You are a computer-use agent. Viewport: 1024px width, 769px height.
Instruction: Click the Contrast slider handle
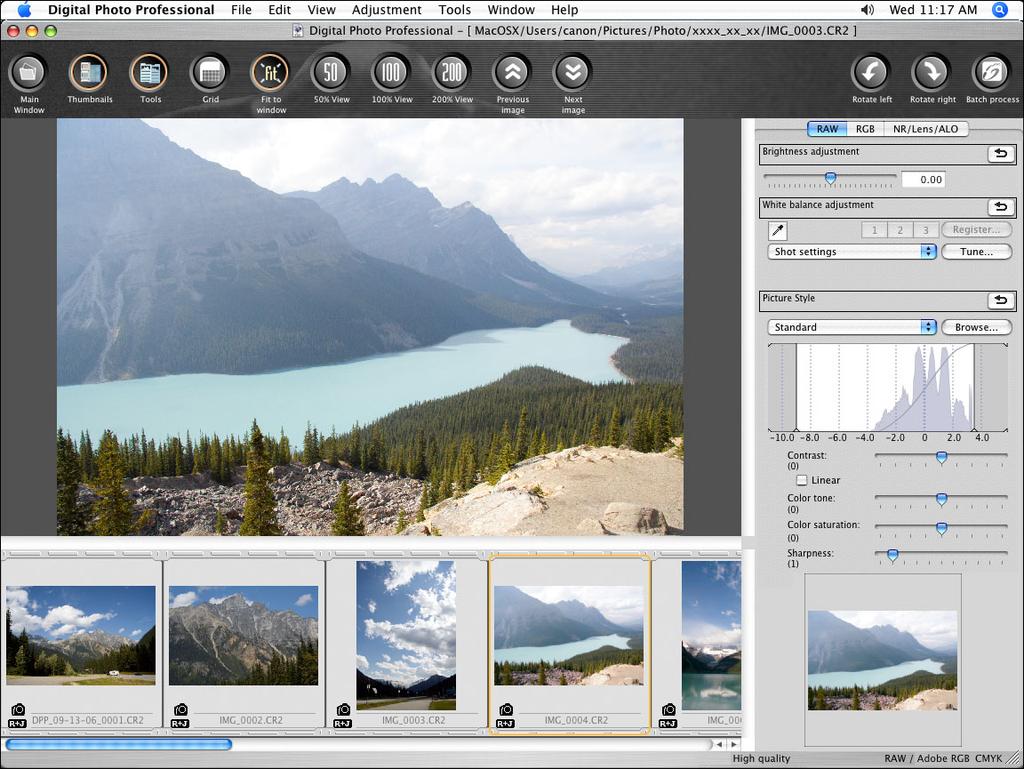[941, 457]
